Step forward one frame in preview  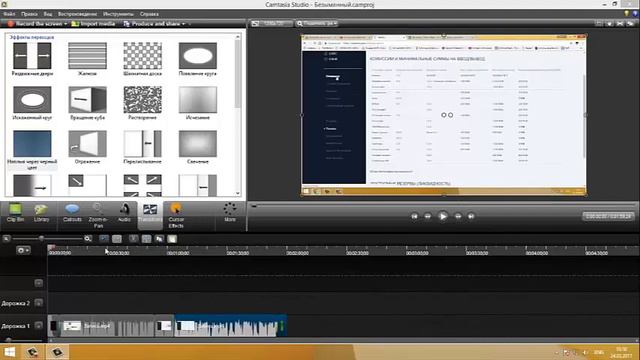click(x=458, y=216)
